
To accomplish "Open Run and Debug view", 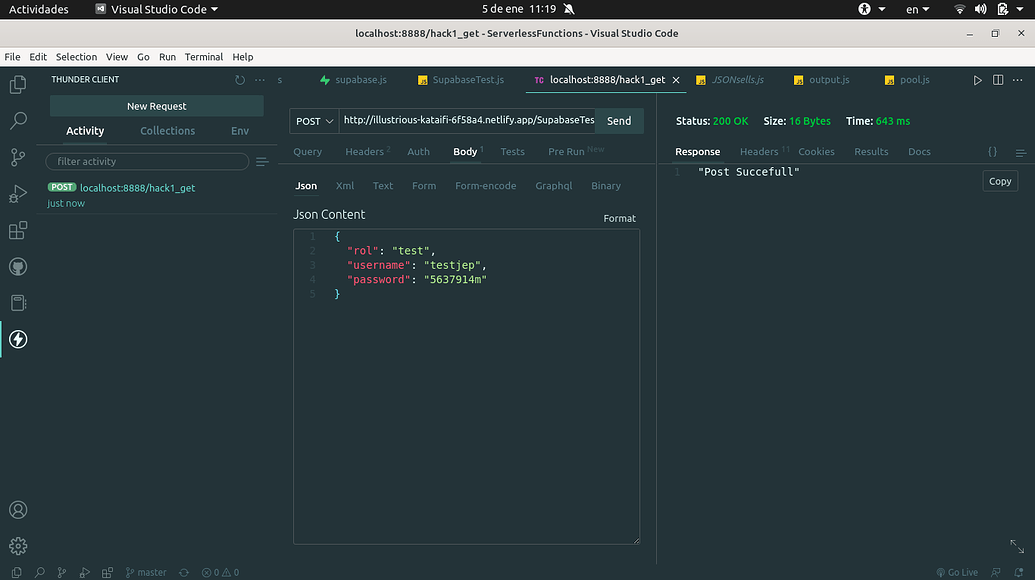I will point(18,193).
